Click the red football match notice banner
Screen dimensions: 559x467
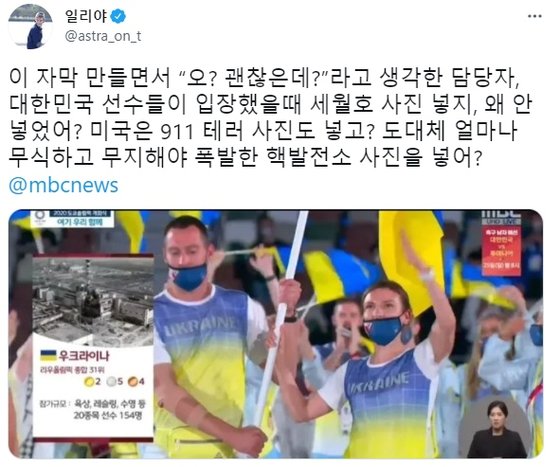coord(501,251)
